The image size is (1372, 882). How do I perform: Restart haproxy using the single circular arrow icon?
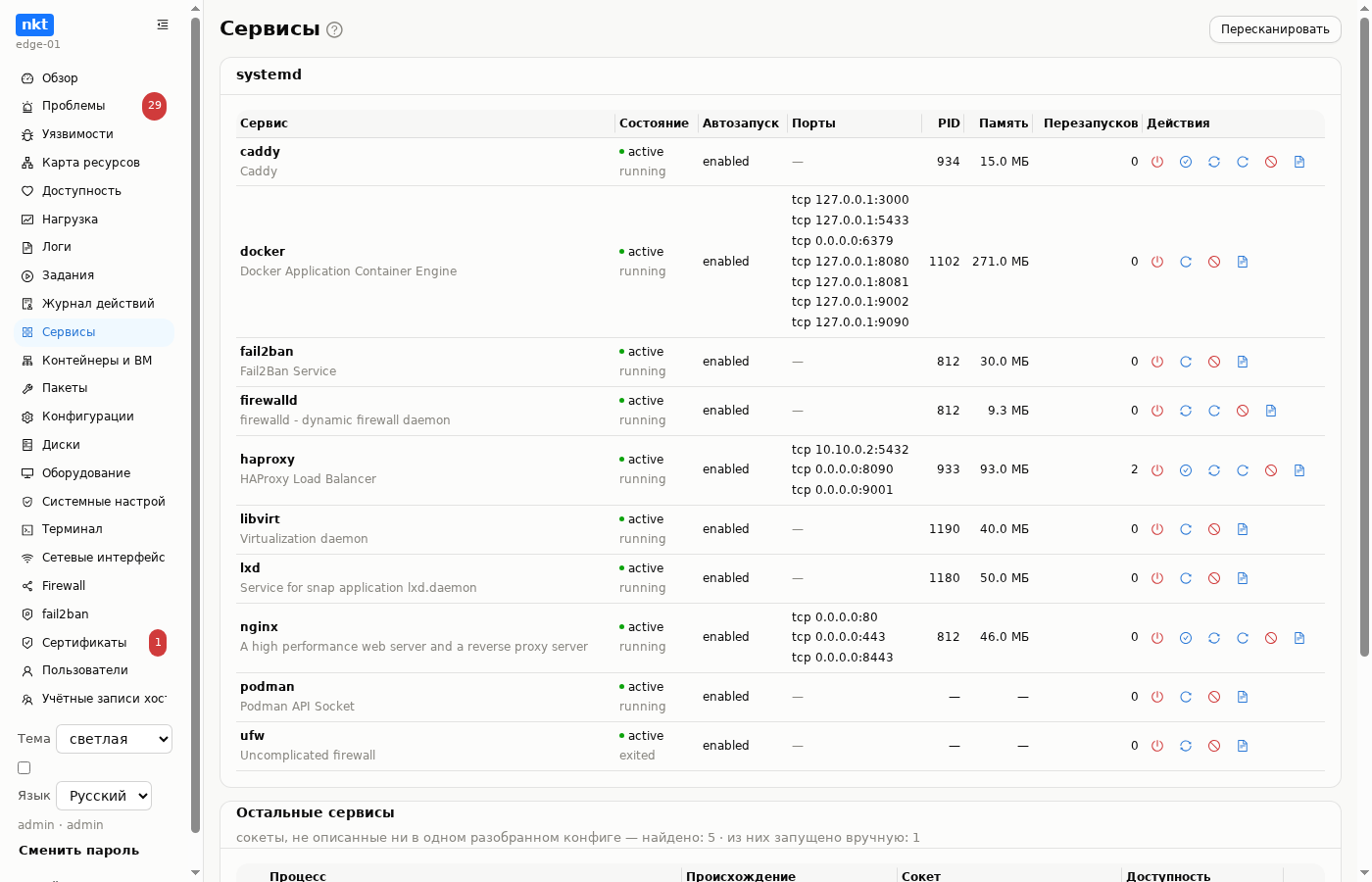[x=1243, y=470]
